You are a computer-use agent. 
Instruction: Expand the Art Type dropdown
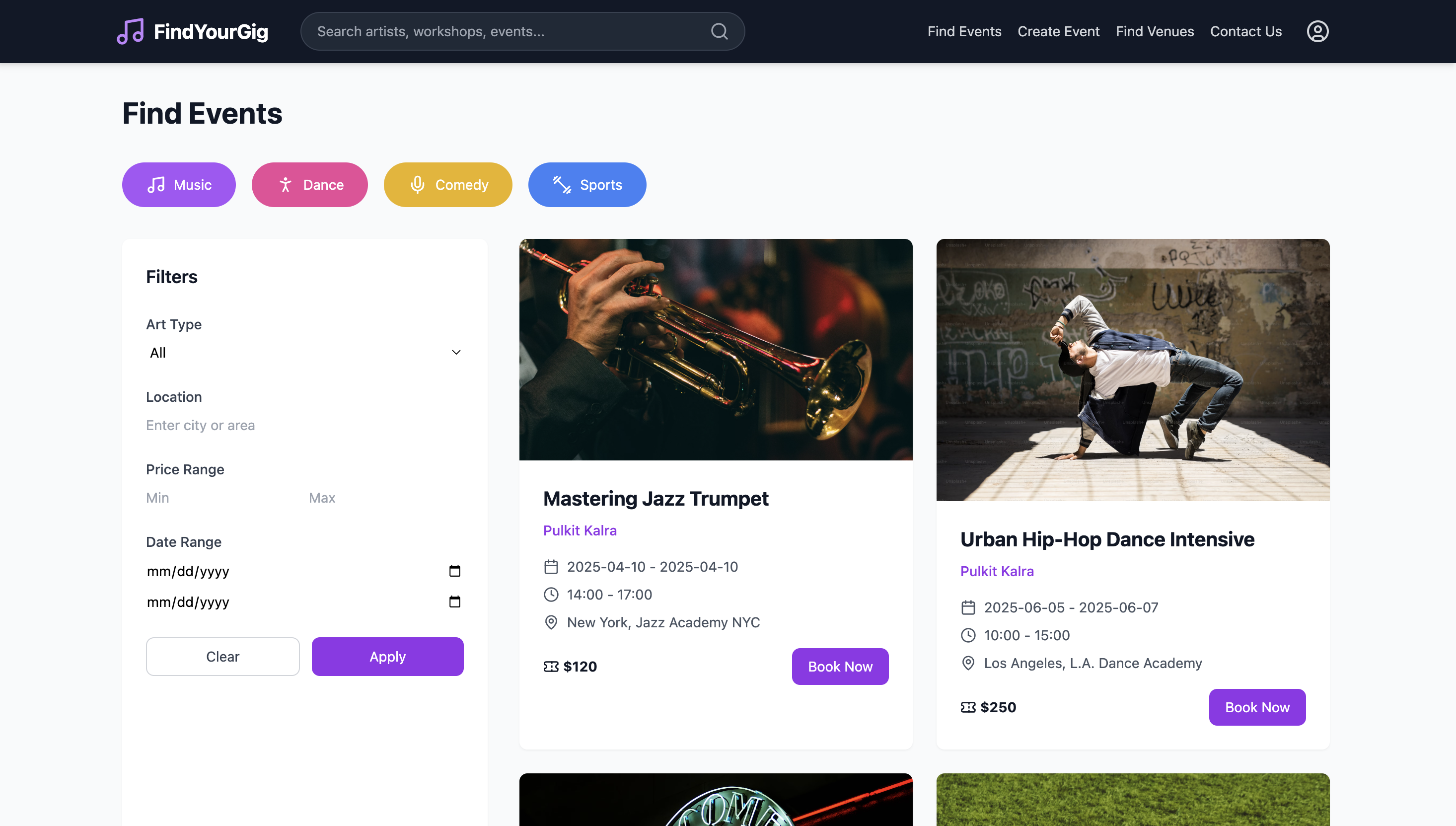[304, 352]
